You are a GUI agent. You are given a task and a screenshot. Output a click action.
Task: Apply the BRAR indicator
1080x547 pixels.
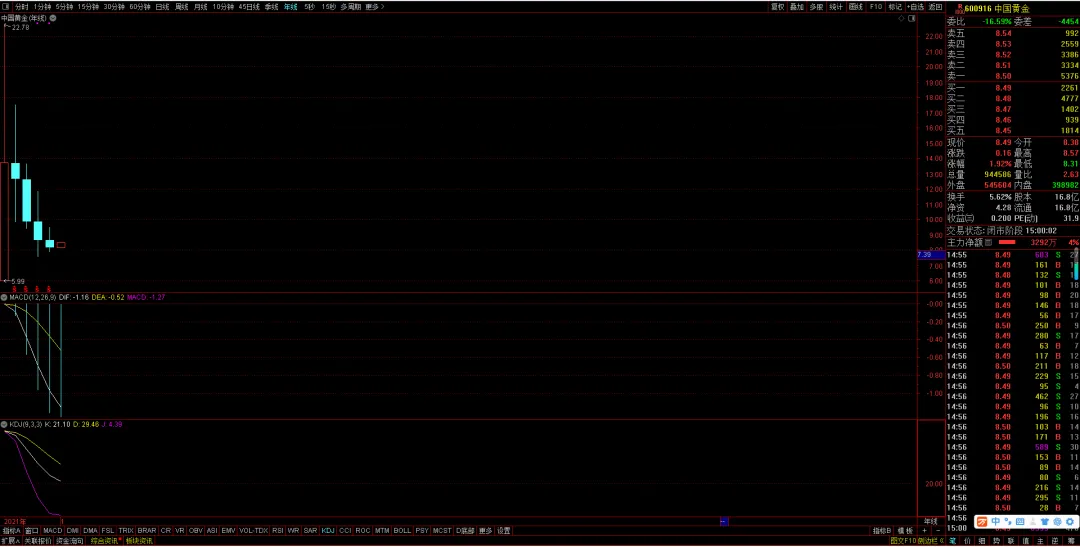coord(147,531)
